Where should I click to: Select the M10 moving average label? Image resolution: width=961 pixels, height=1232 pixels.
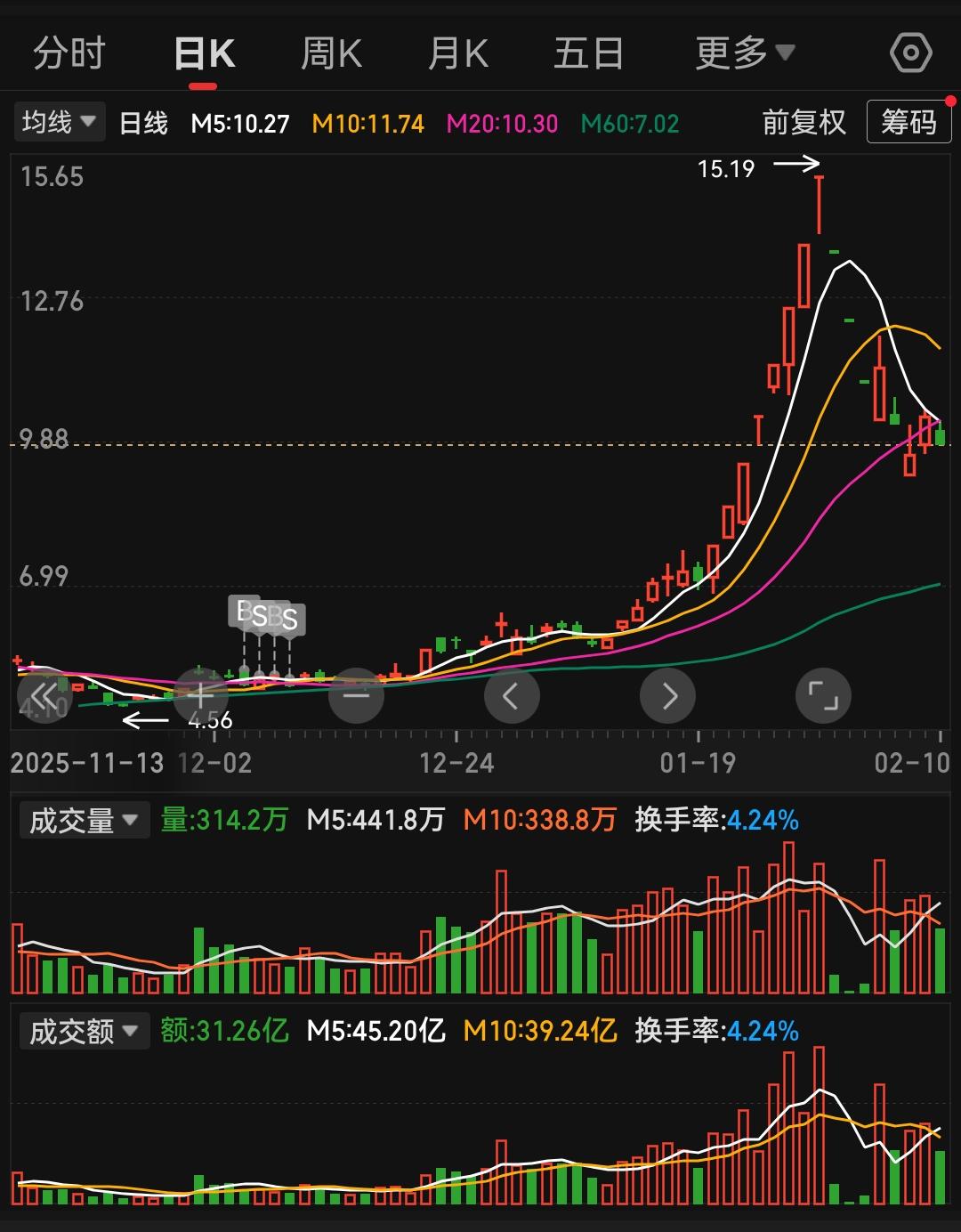[x=367, y=124]
